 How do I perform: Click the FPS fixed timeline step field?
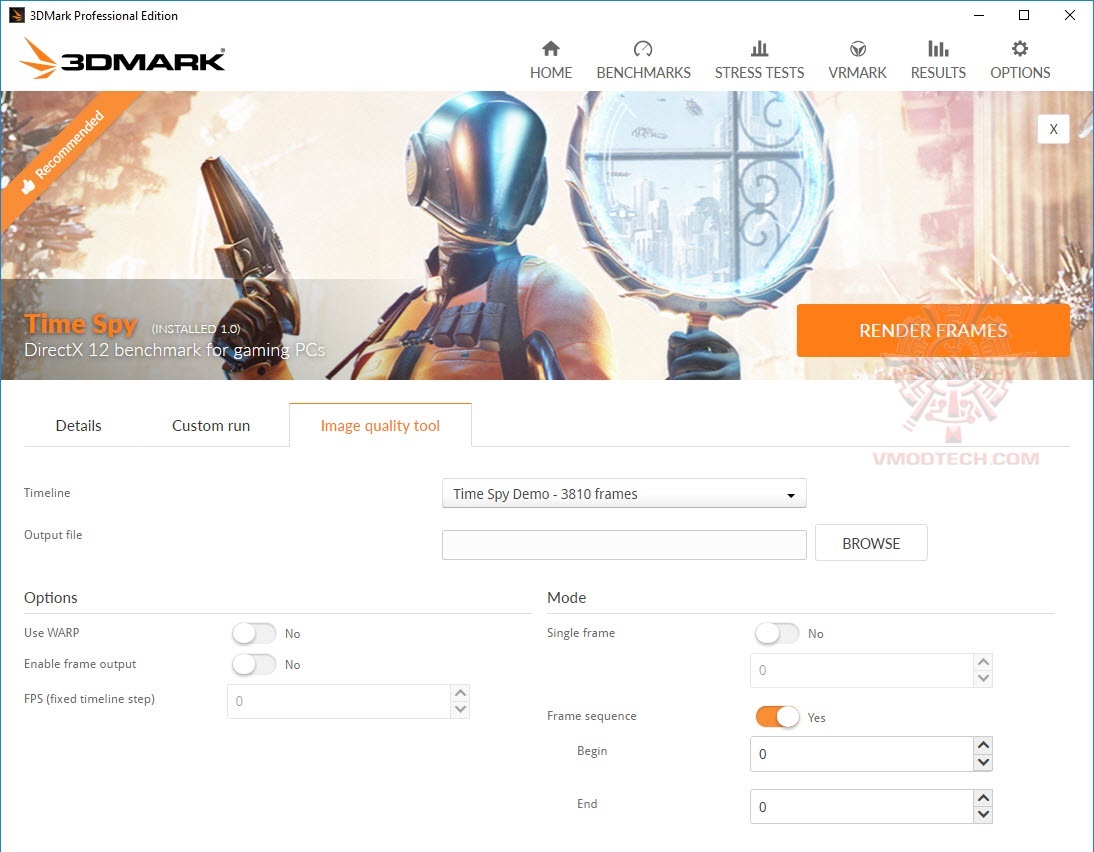[339, 701]
